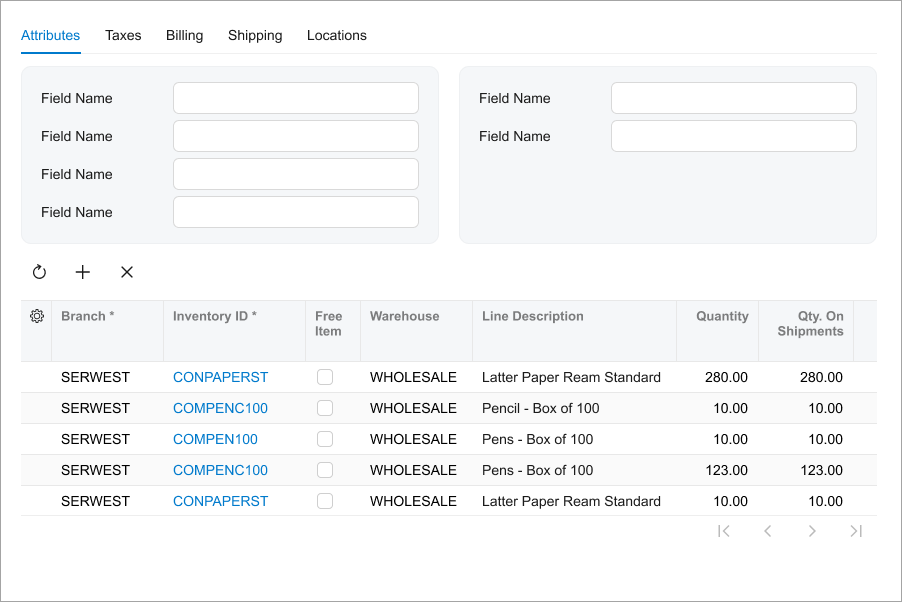Toggle Free Item checkbox for first CONPAPERST row
The width and height of the screenshot is (902, 602).
pos(325,377)
